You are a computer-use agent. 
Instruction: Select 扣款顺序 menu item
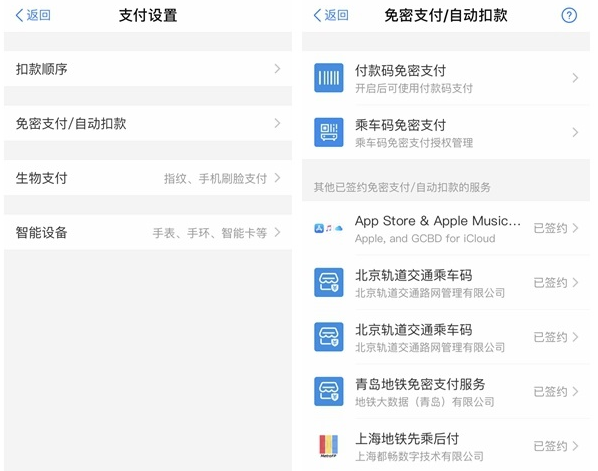tap(148, 69)
